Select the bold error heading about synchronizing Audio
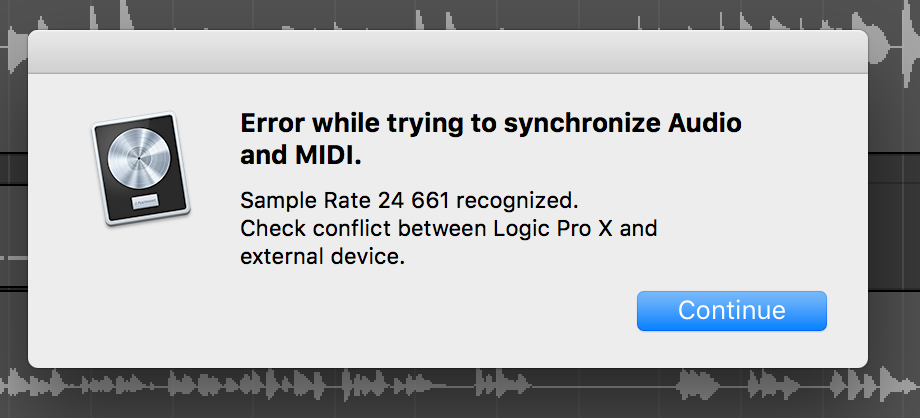The height and width of the screenshot is (418, 920). (x=491, y=140)
